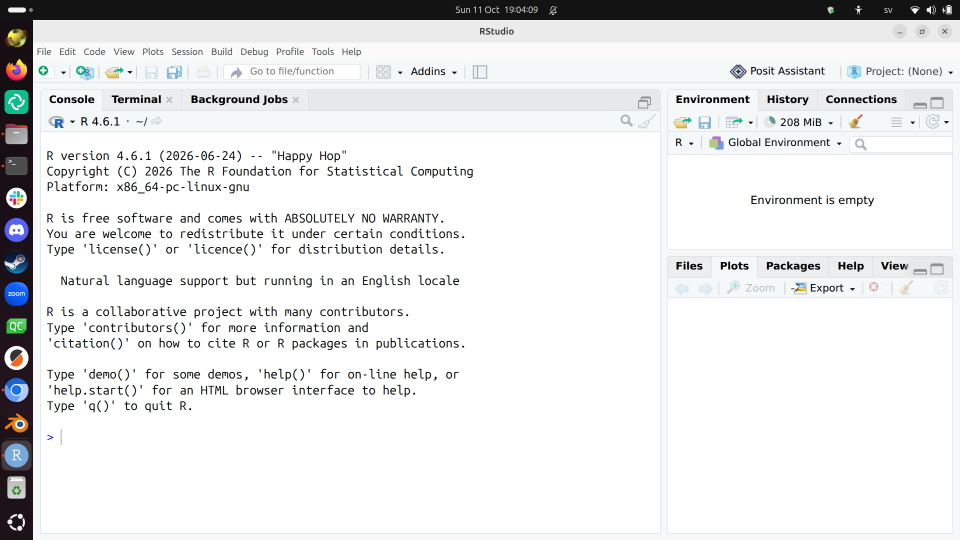Switch to the Help tab in lower pane
This screenshot has height=540, width=960.
[x=850, y=266]
